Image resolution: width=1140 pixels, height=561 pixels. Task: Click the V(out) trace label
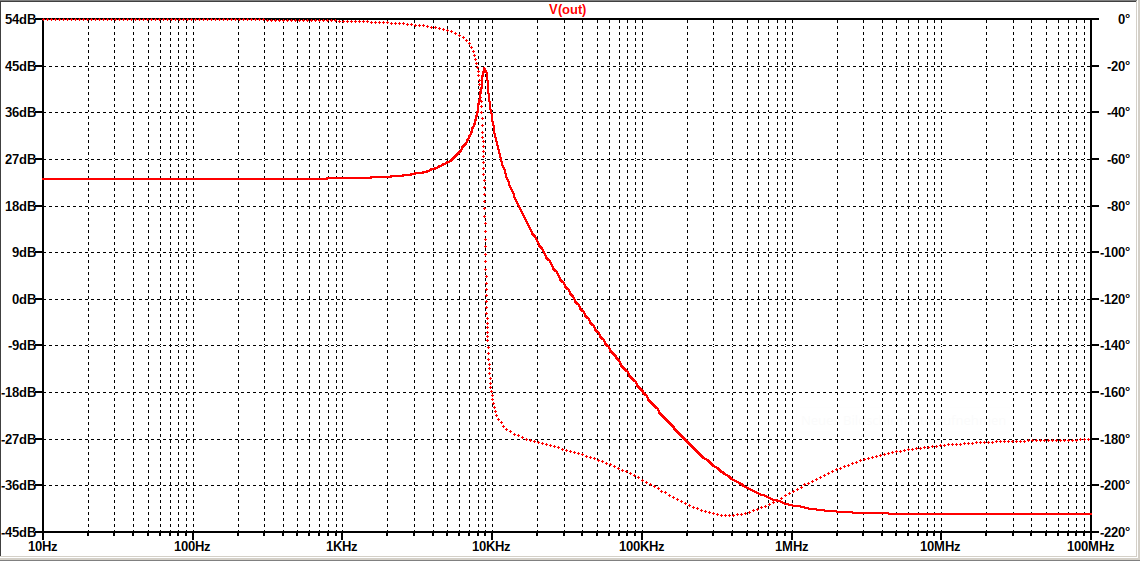[x=567, y=9]
